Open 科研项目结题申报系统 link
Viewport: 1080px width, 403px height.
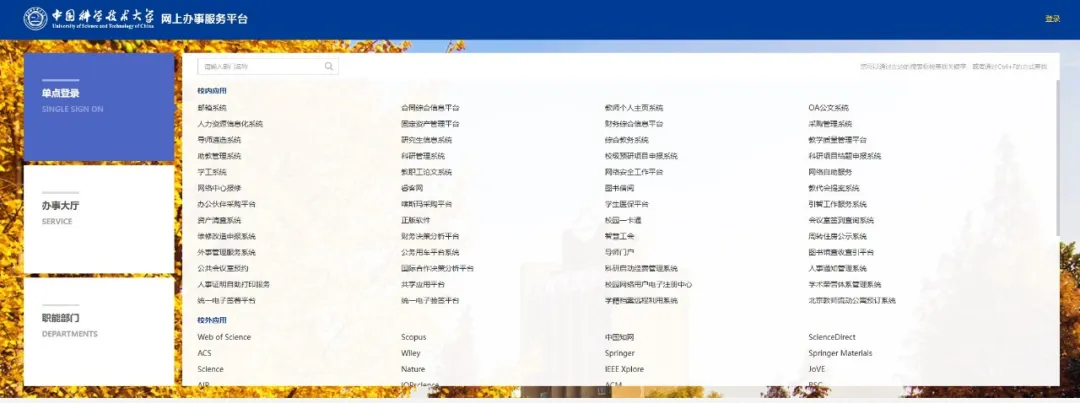(x=845, y=156)
